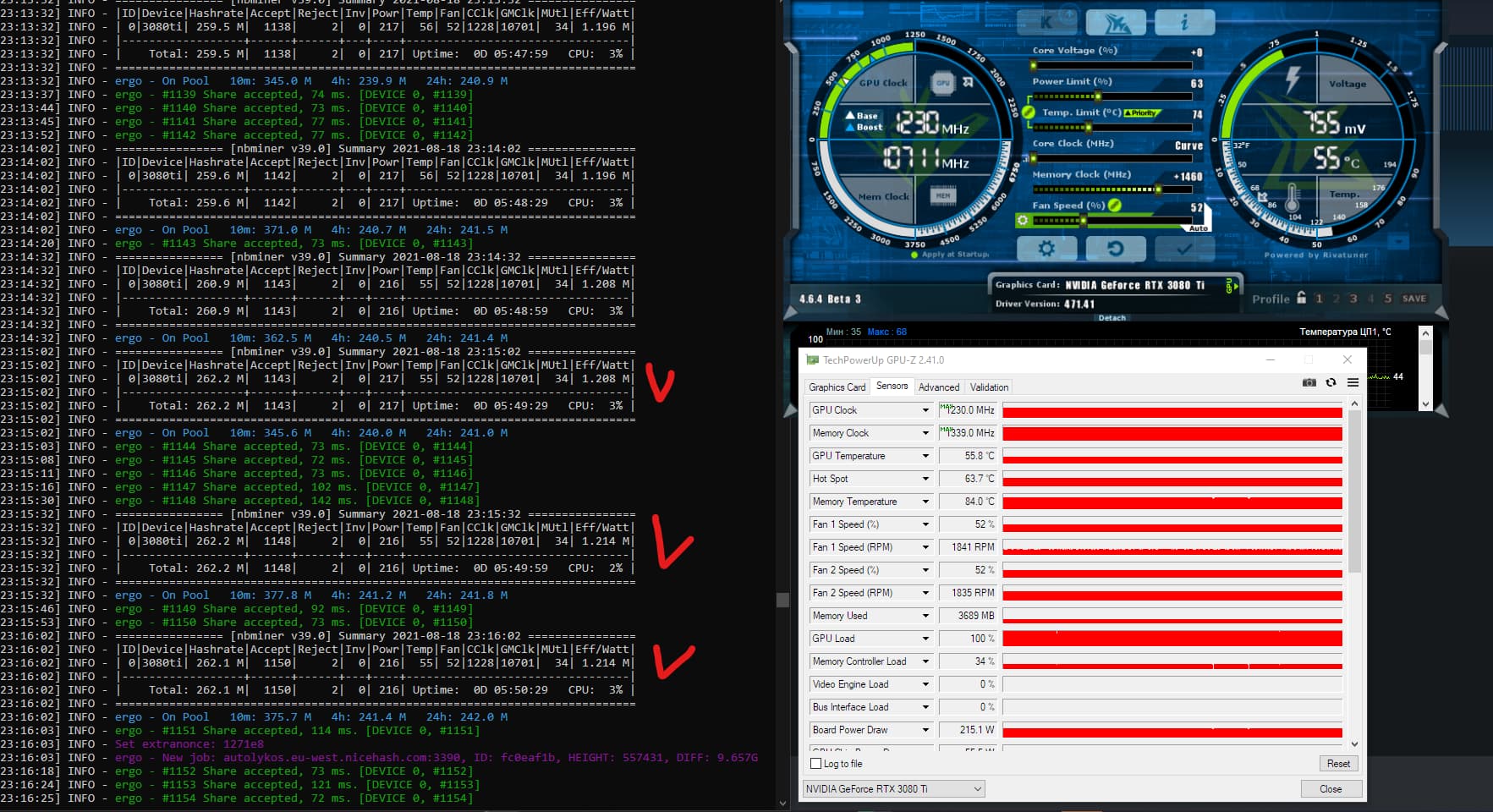Click the Memory Temperature 84.0 °C value
This screenshot has width=1493, height=812.
968,502
